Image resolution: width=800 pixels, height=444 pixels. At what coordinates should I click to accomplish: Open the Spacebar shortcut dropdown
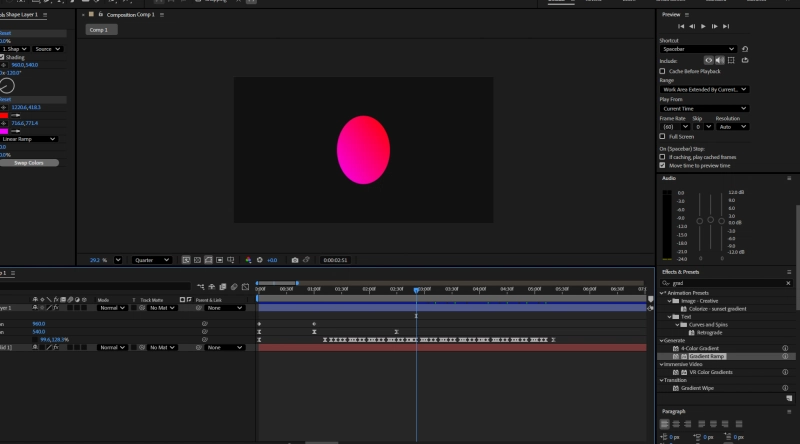point(698,49)
